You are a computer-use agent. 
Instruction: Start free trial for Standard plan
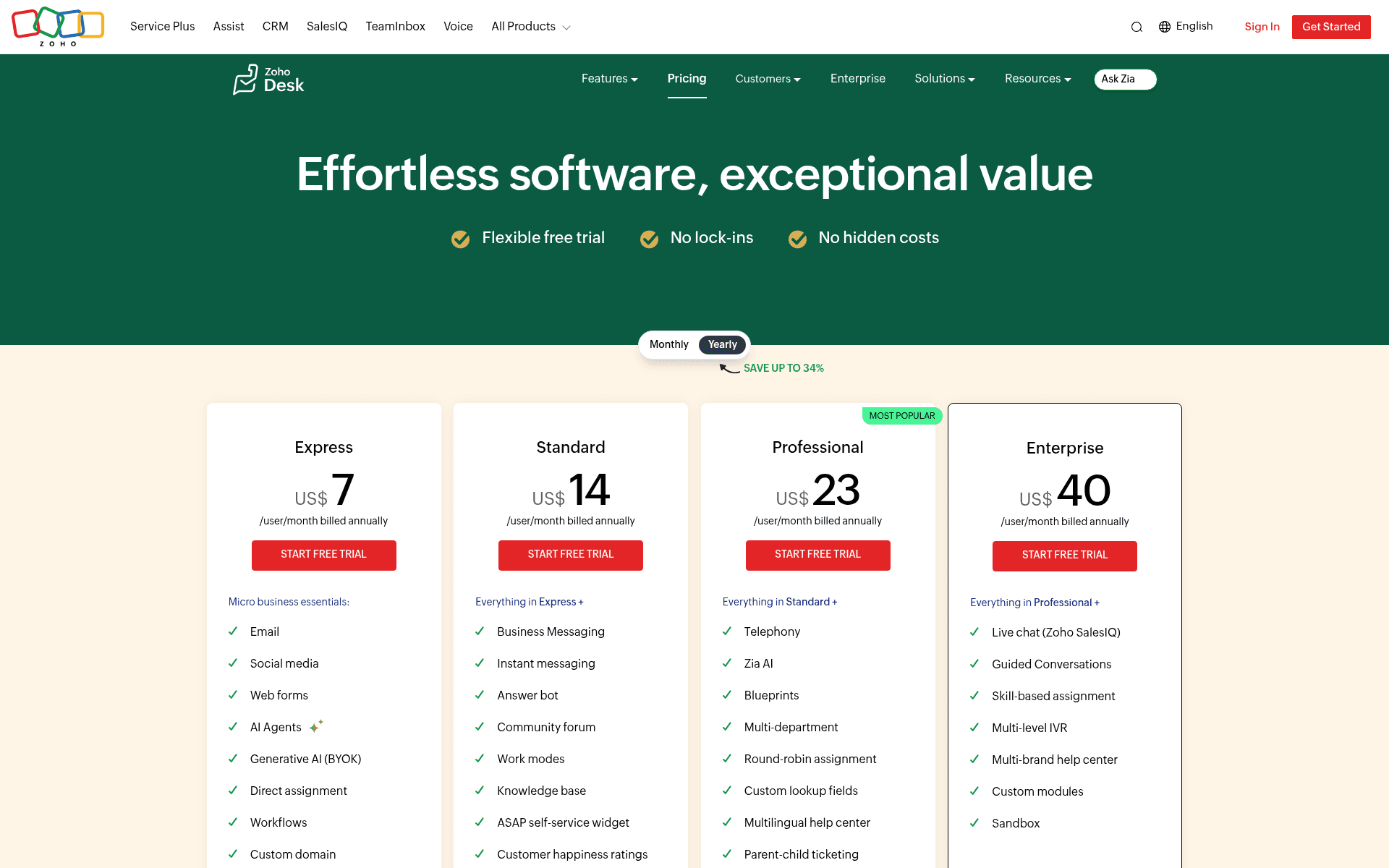pyautogui.click(x=571, y=555)
